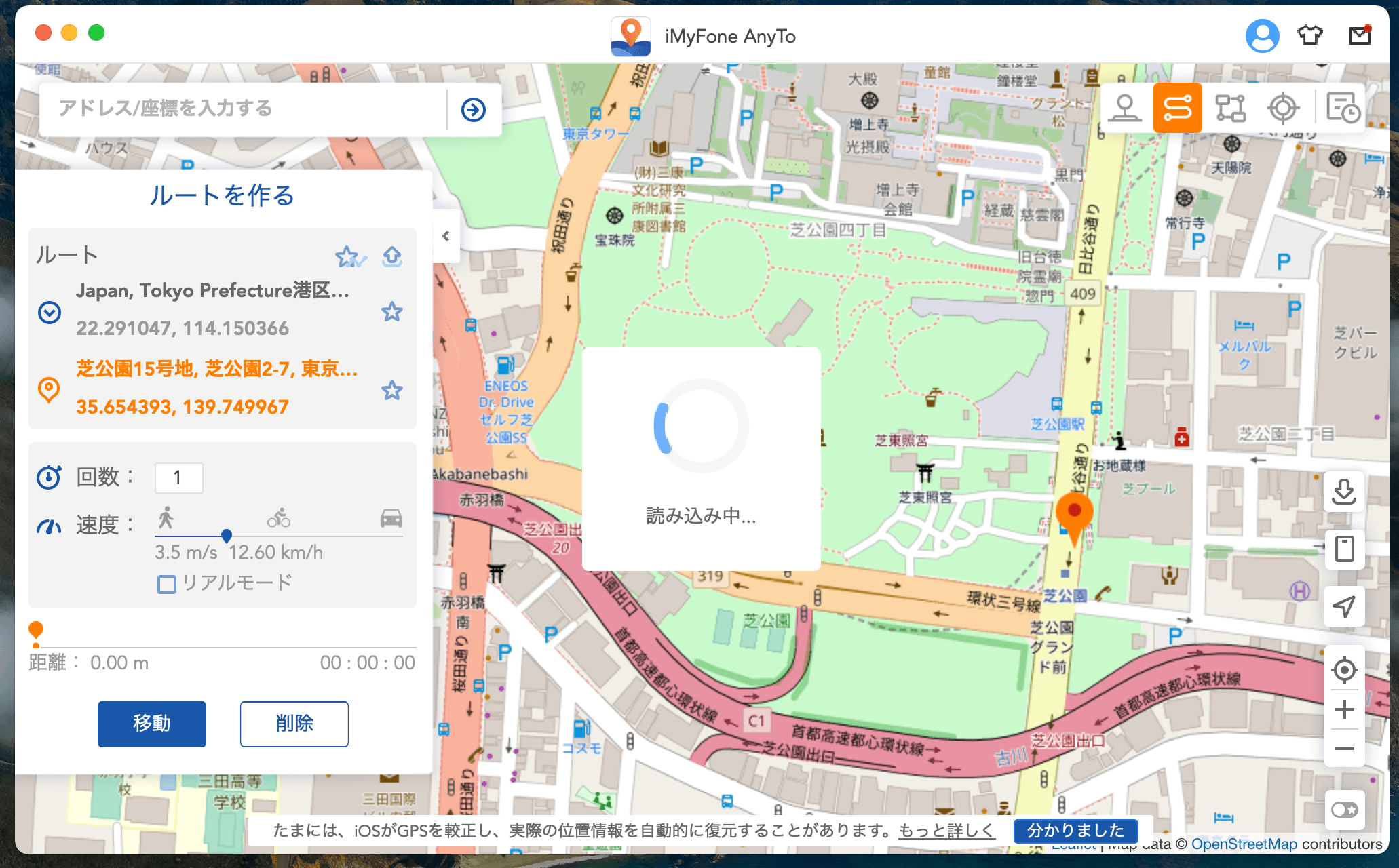This screenshot has width=1399, height=868.
Task: Click the map import download icon
Action: pos(1344,492)
